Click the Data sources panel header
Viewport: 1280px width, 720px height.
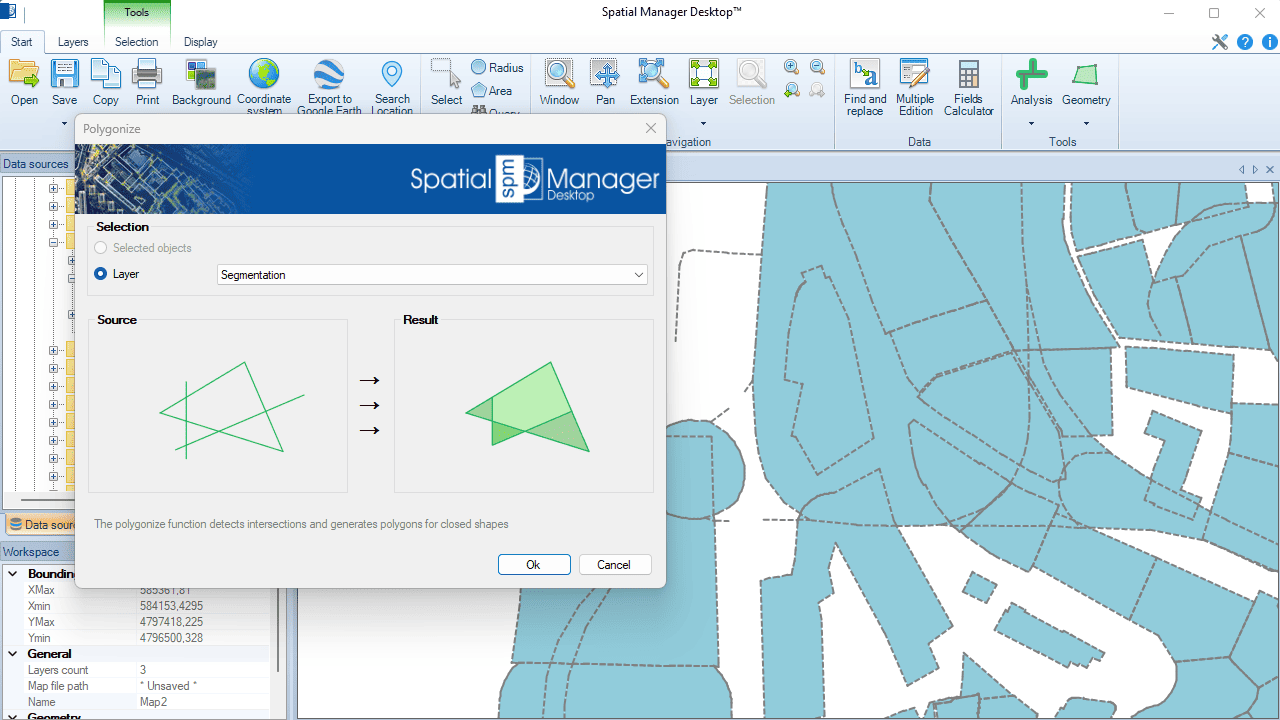[38, 164]
